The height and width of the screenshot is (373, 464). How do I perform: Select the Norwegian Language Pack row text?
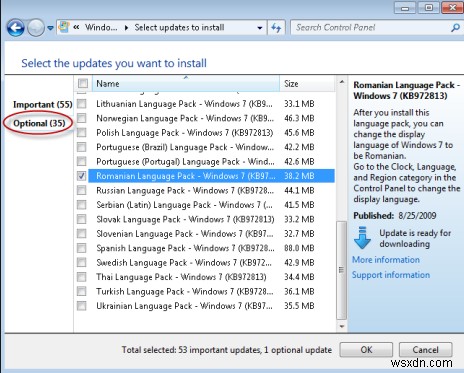185,118
